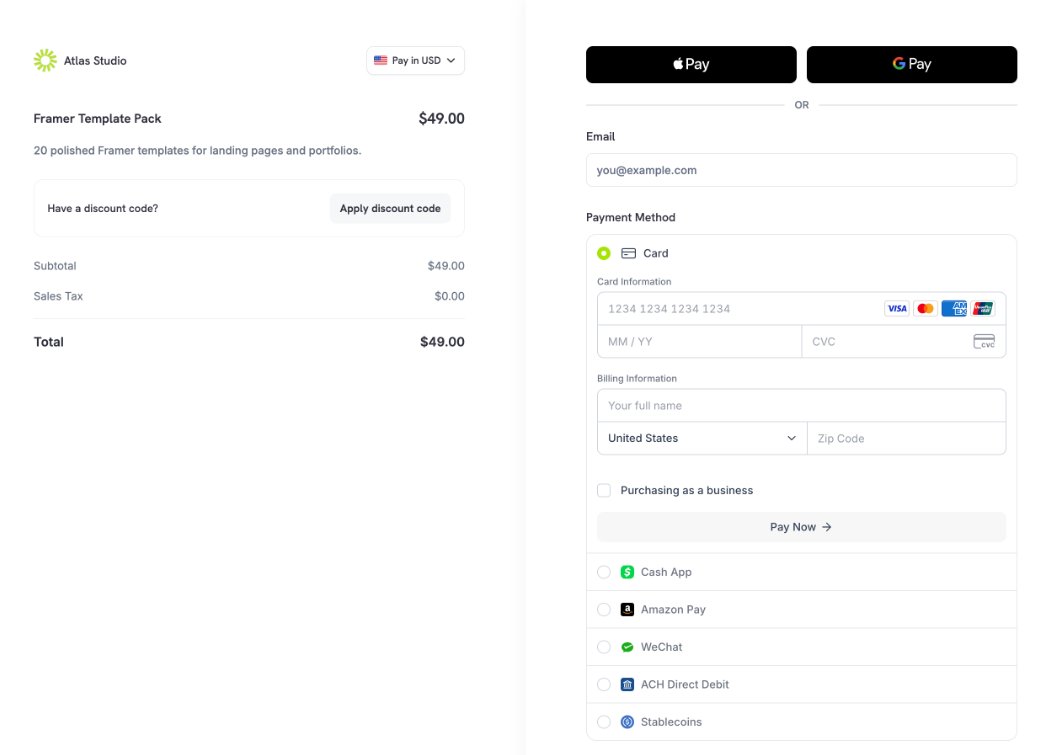The height and width of the screenshot is (755, 1050).
Task: Click the Pay Now button
Action: [x=801, y=527]
